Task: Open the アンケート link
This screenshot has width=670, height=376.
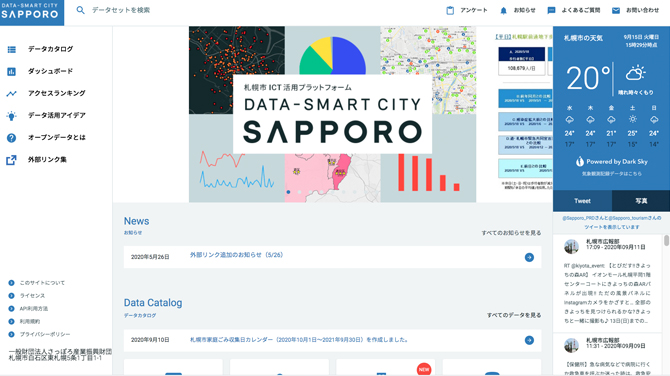Action: (473, 10)
